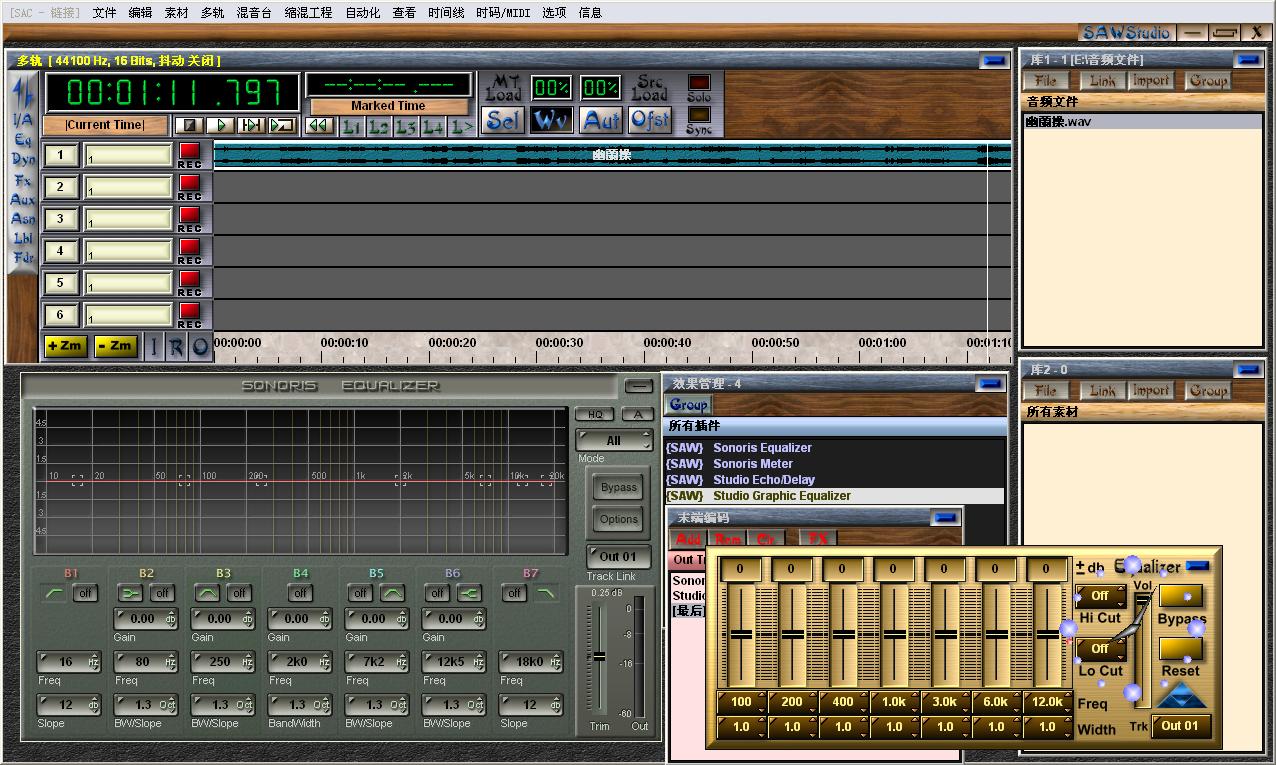The height and width of the screenshot is (765, 1276).
Task: Zoom in with the +Zm button
Action: [x=65, y=346]
